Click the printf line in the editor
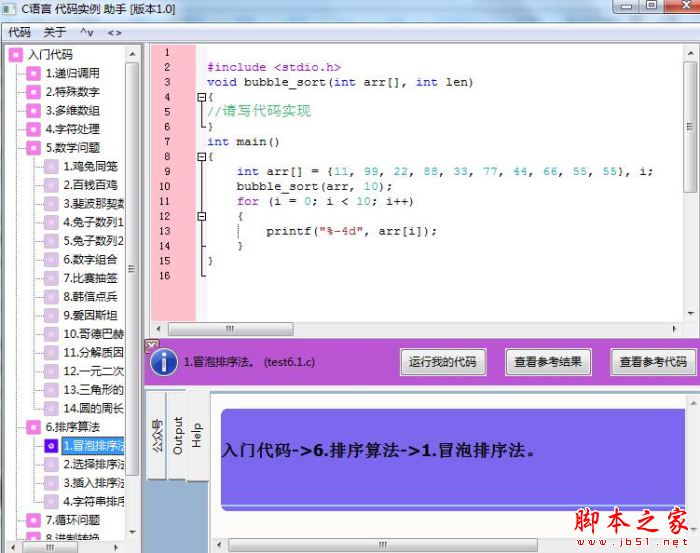700x553 pixels. pos(351,231)
